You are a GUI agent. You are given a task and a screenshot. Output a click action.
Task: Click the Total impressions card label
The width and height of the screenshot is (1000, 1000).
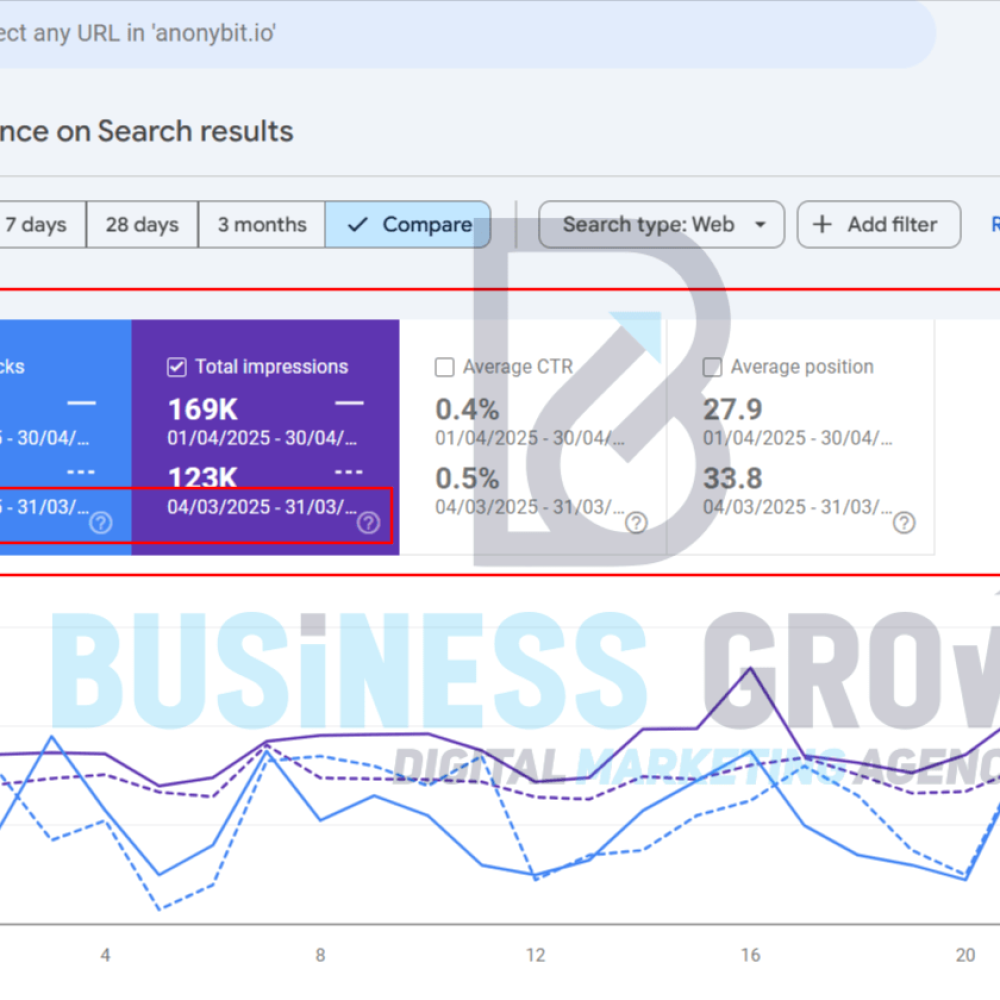pos(272,367)
